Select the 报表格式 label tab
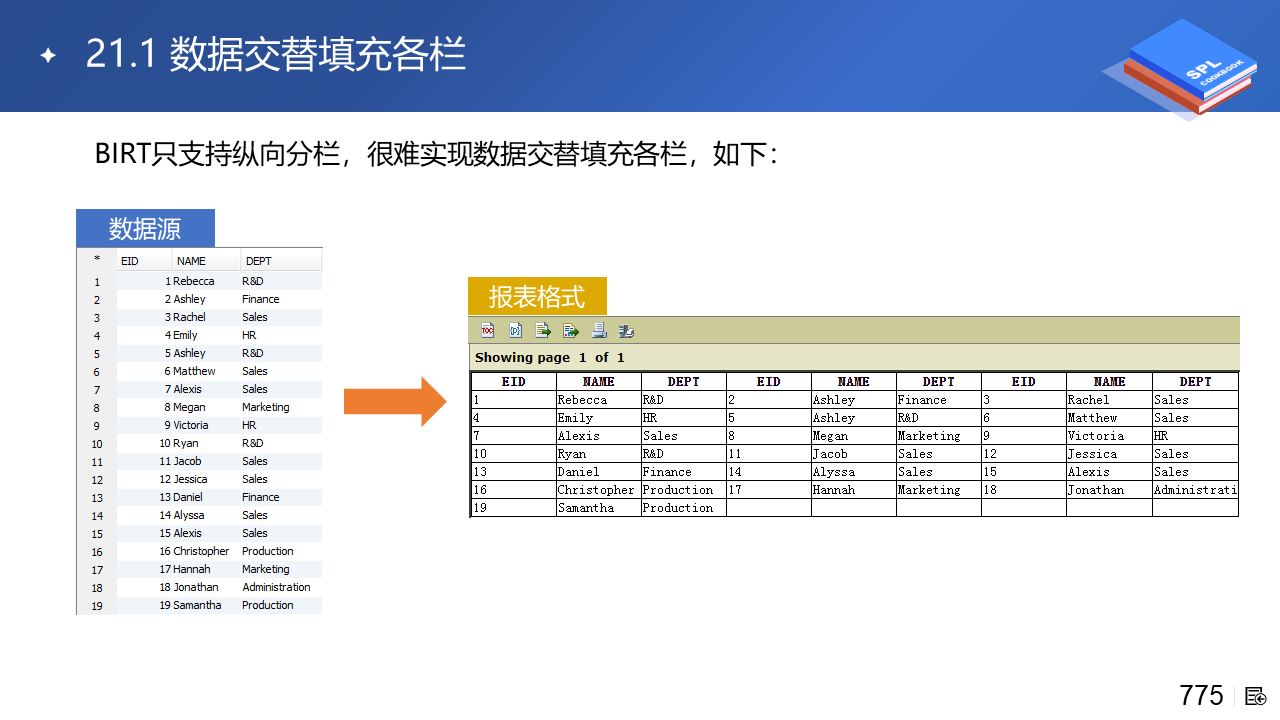This screenshot has width=1280, height=720. 537,297
